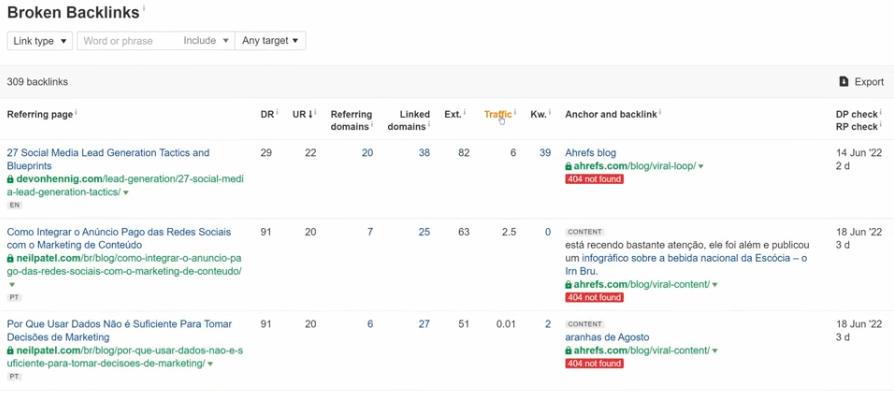The width and height of the screenshot is (894, 394).
Task: Click the 404 not found badge under viral-loop
Action: click(594, 179)
